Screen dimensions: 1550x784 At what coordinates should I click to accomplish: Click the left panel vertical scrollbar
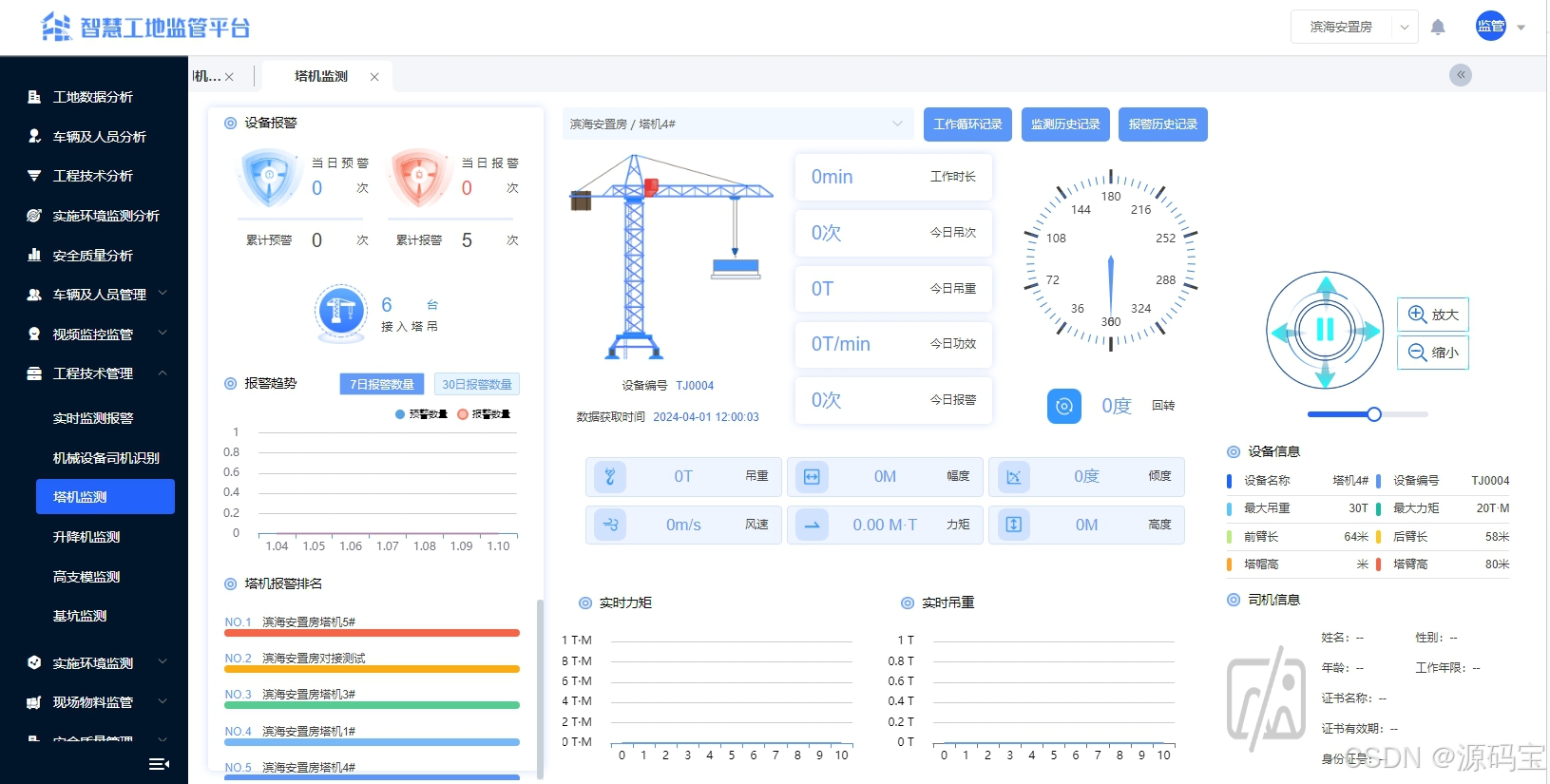[541, 689]
